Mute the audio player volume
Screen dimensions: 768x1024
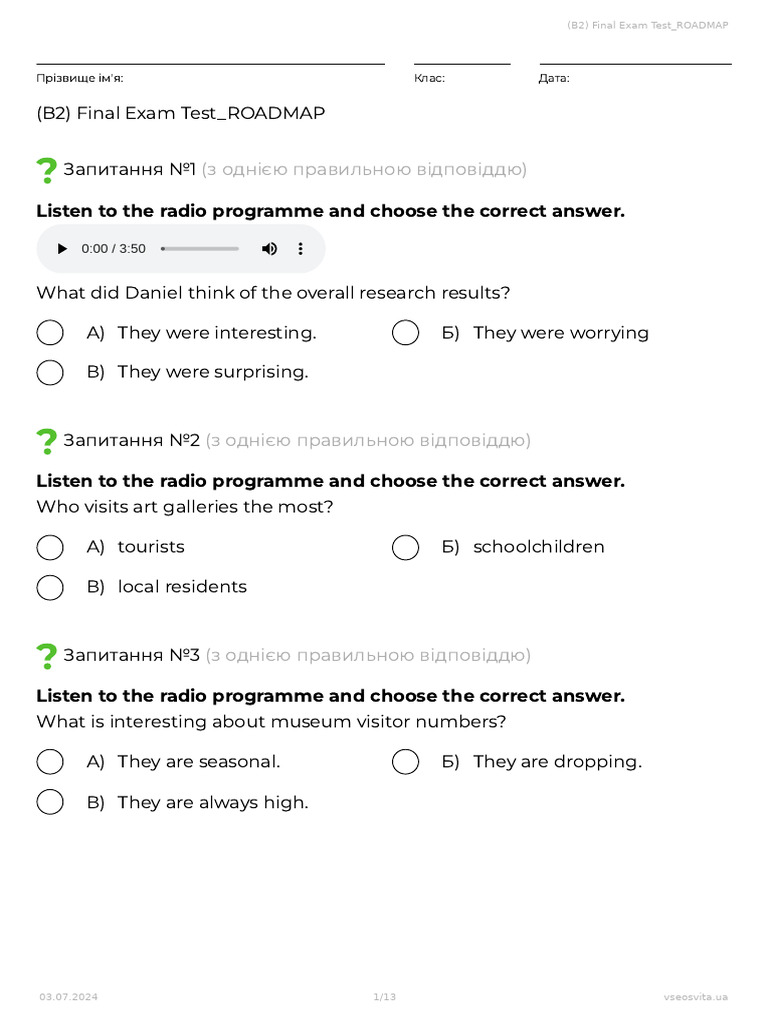[269, 249]
